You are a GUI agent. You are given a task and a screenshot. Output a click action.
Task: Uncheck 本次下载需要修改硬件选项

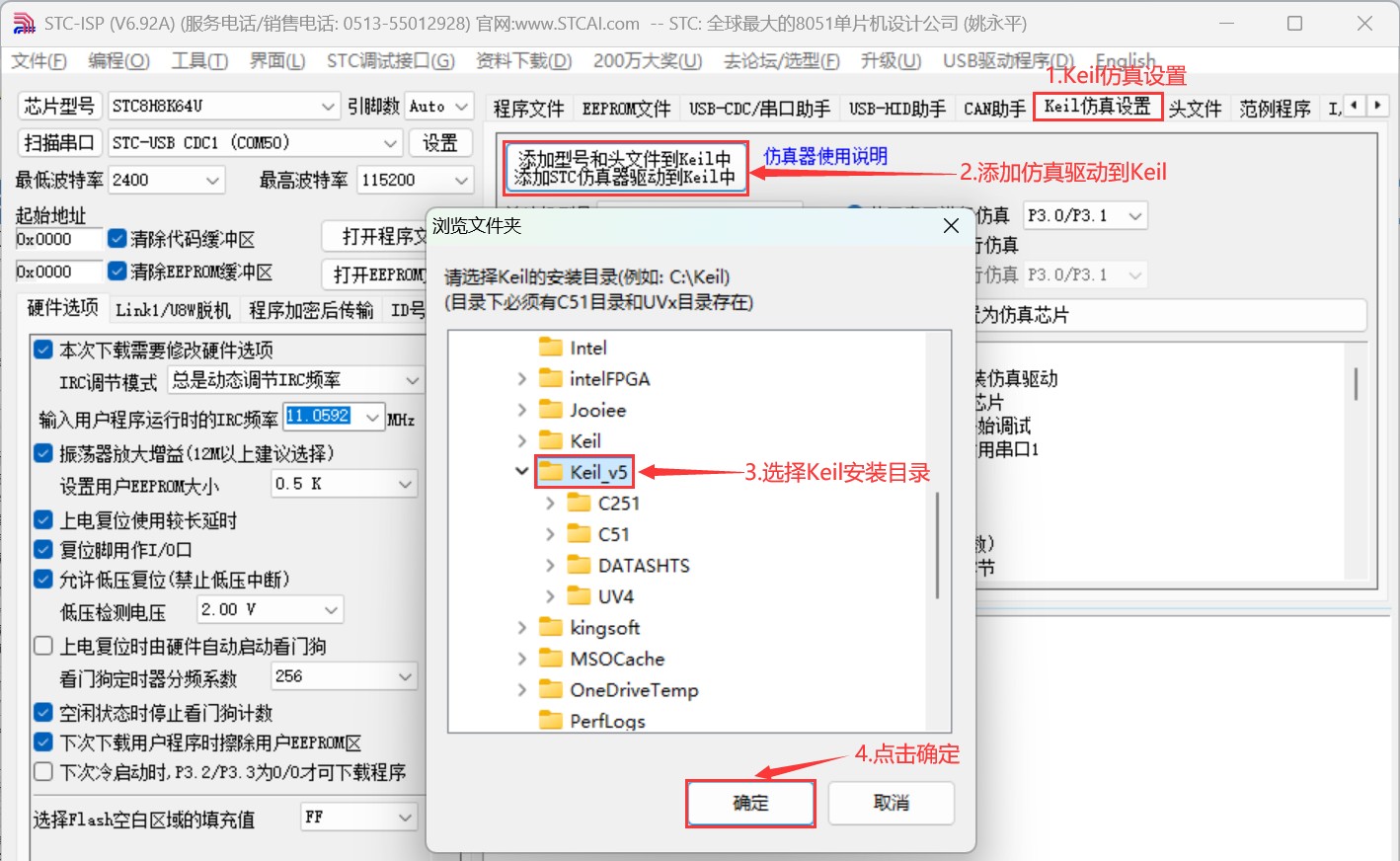point(43,350)
